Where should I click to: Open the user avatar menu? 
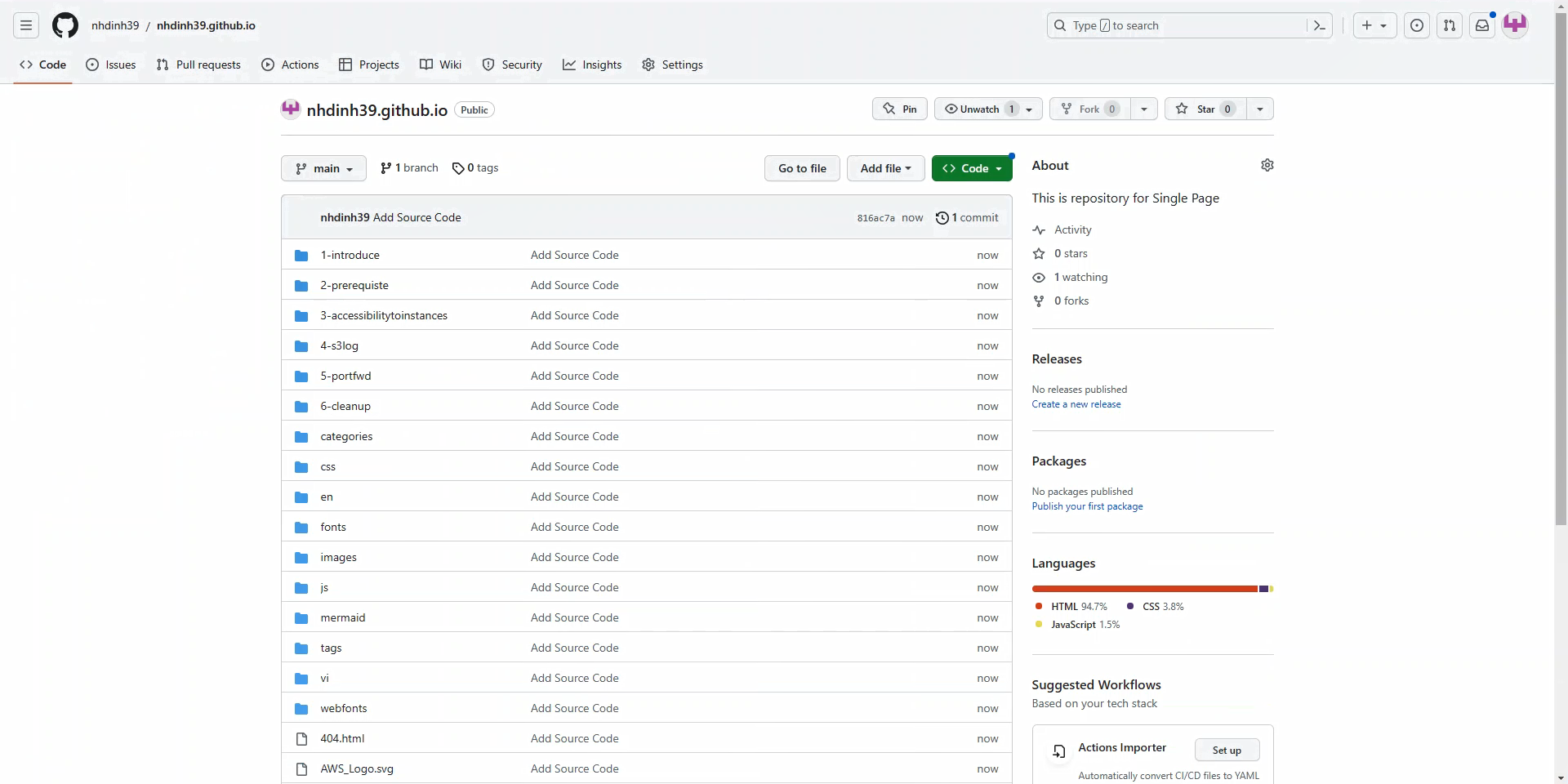tap(1515, 25)
